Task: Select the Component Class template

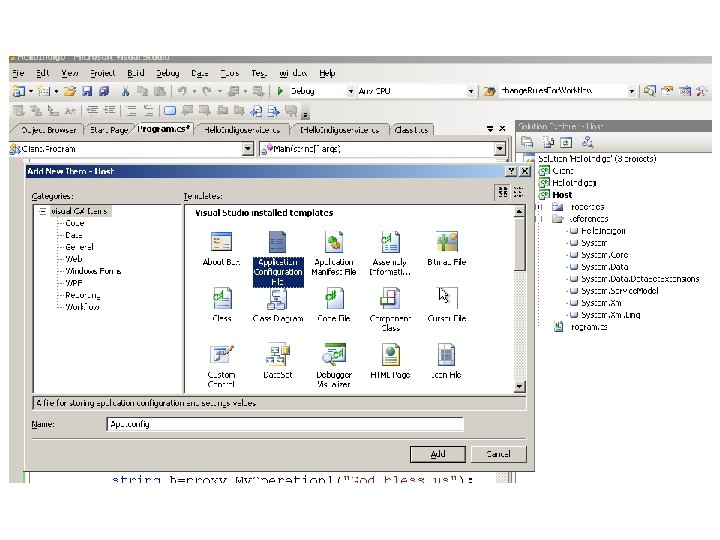Action: pos(390,309)
